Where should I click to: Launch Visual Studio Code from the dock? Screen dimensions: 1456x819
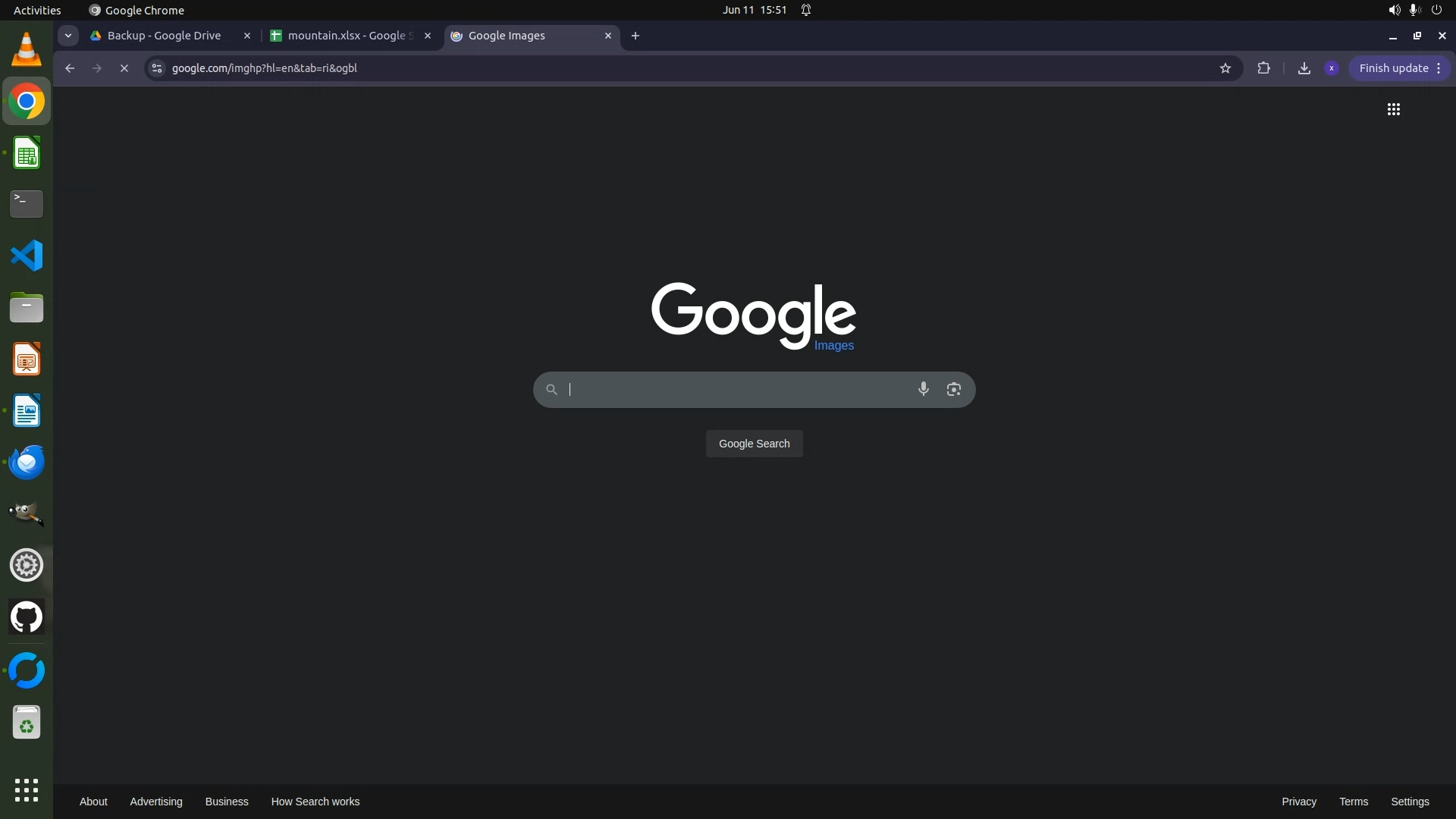click(x=27, y=256)
